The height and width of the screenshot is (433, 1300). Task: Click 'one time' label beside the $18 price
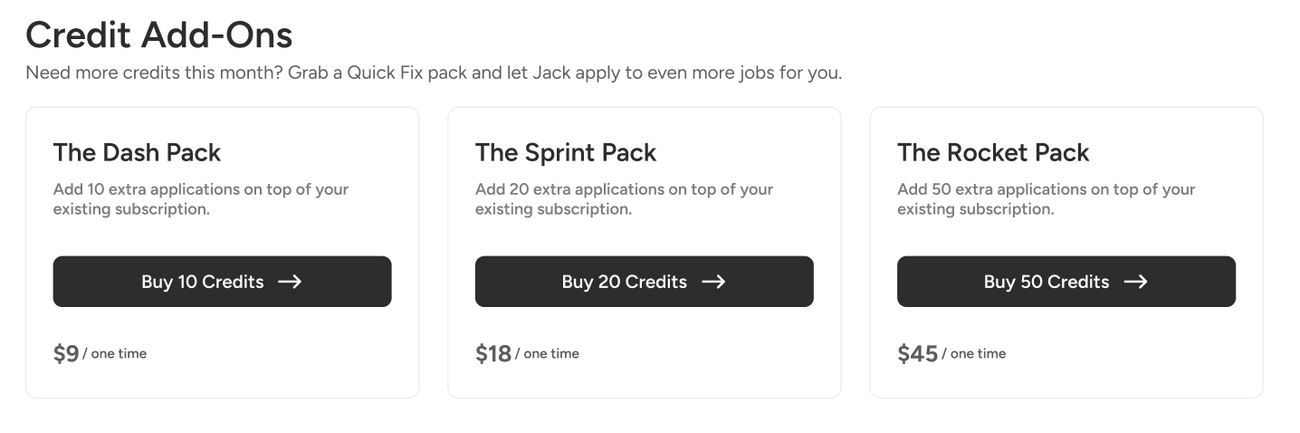[x=551, y=354]
